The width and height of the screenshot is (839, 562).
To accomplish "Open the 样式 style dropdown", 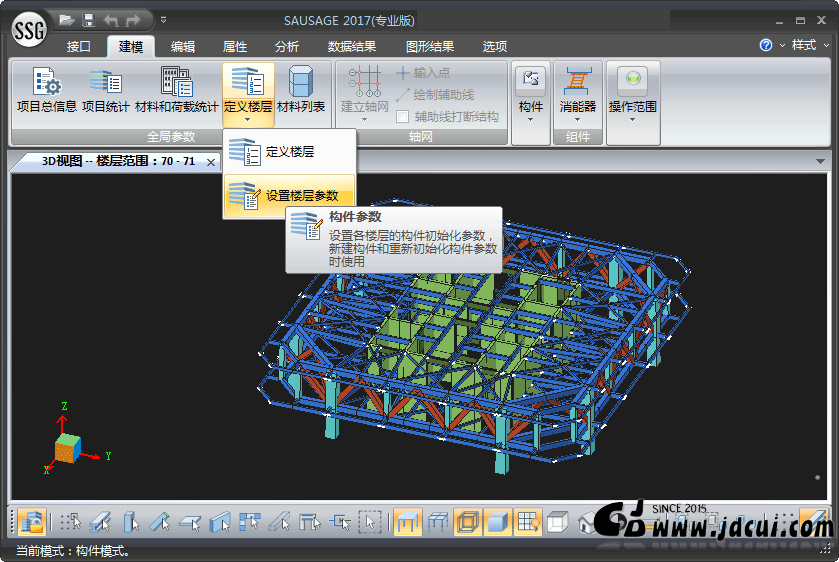I will (x=810, y=45).
